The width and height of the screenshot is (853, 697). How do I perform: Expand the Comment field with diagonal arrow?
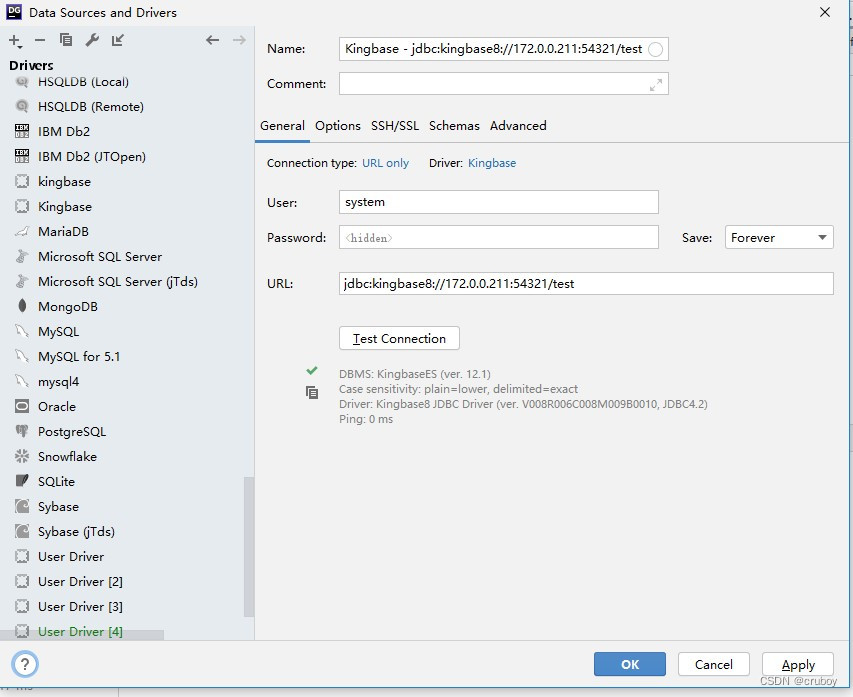(x=657, y=84)
